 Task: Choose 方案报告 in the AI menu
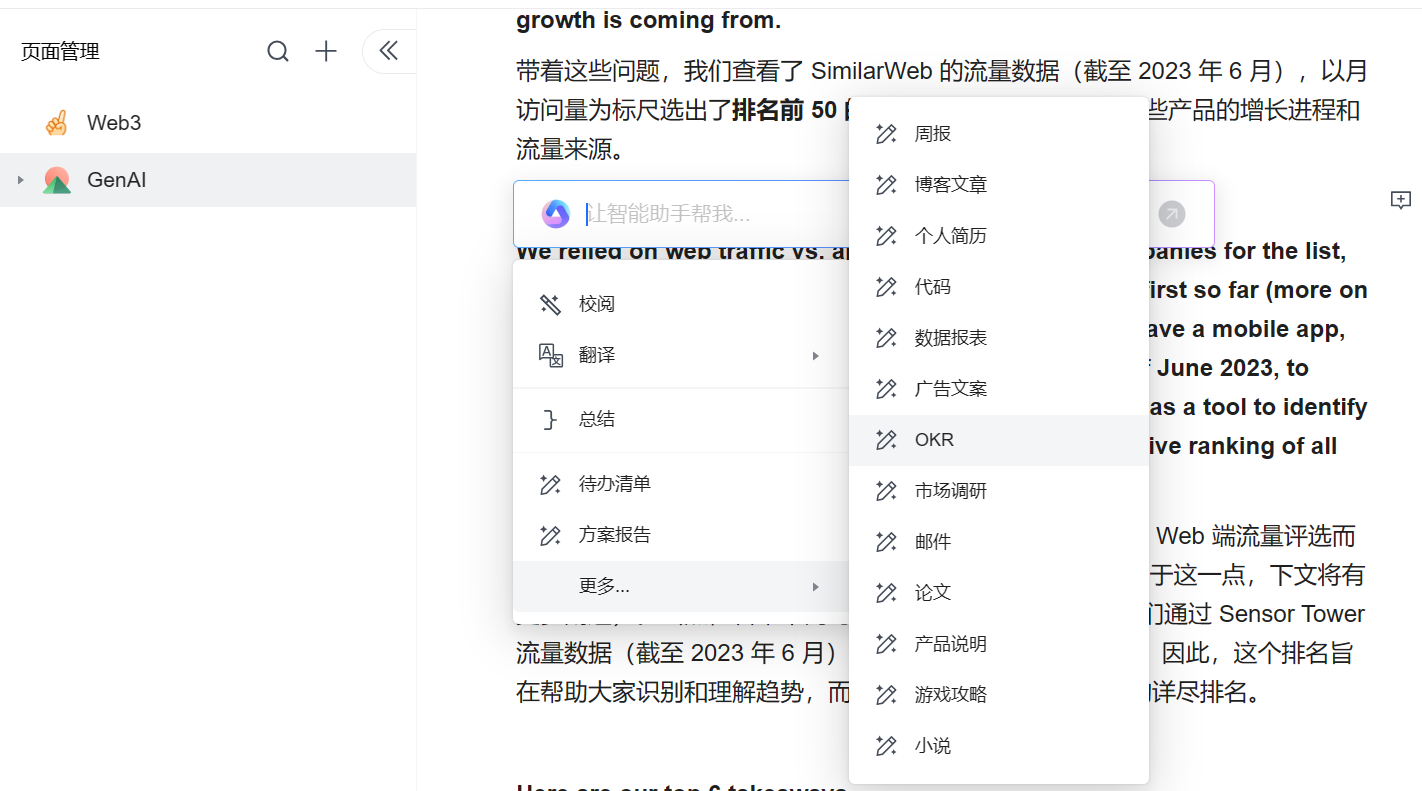click(614, 536)
